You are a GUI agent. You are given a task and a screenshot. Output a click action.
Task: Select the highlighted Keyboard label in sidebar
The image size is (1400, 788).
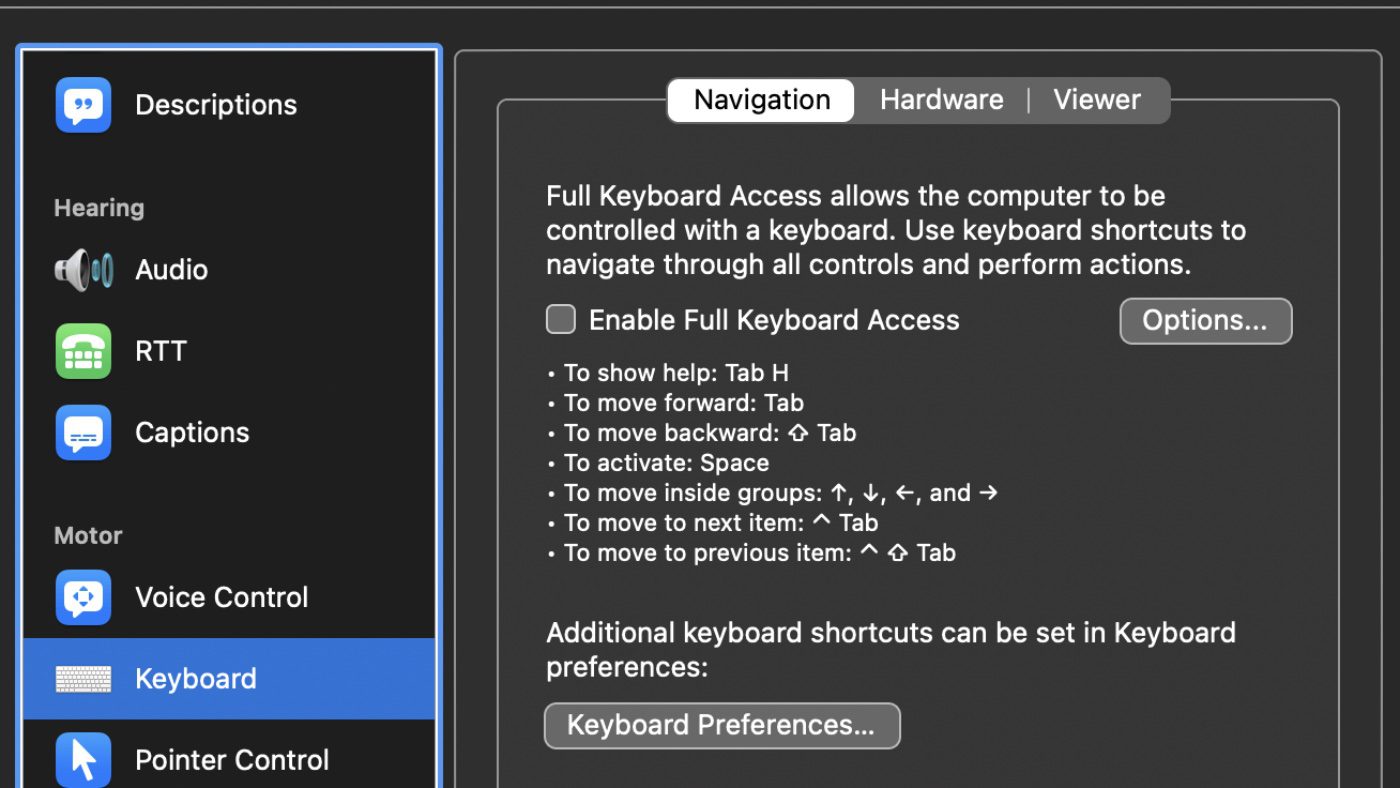196,679
